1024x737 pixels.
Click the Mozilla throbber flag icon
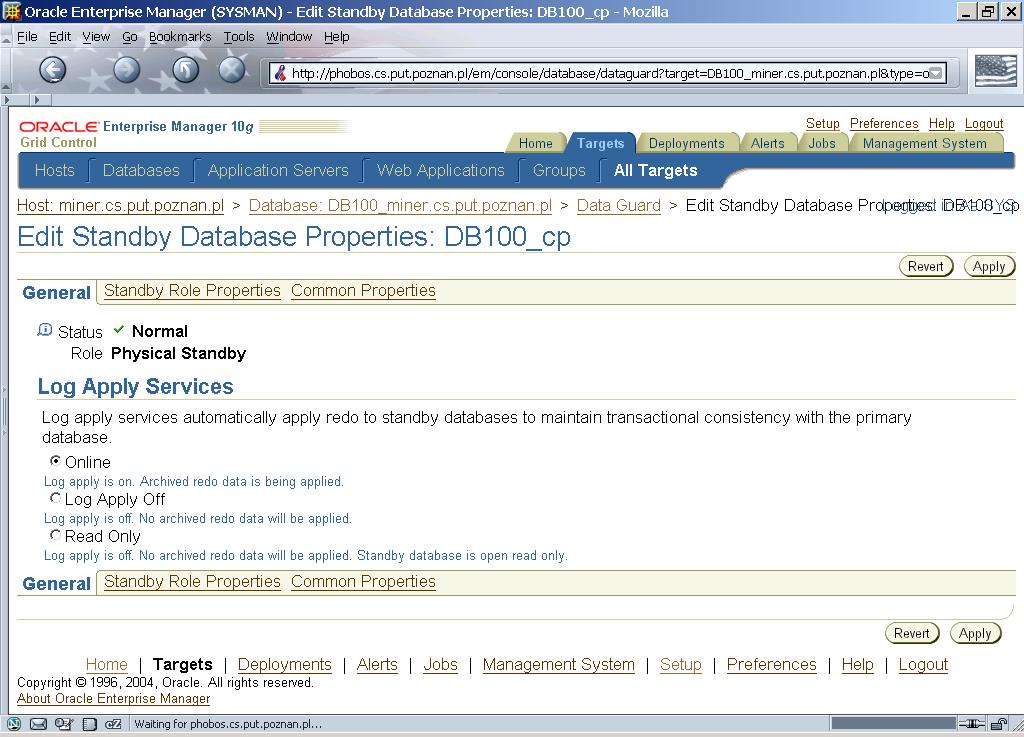point(995,71)
